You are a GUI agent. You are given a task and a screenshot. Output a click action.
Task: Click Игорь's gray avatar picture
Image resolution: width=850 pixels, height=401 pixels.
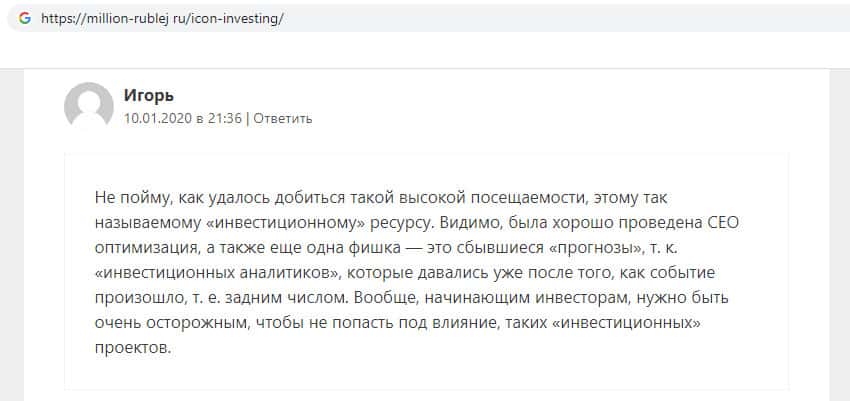88,105
